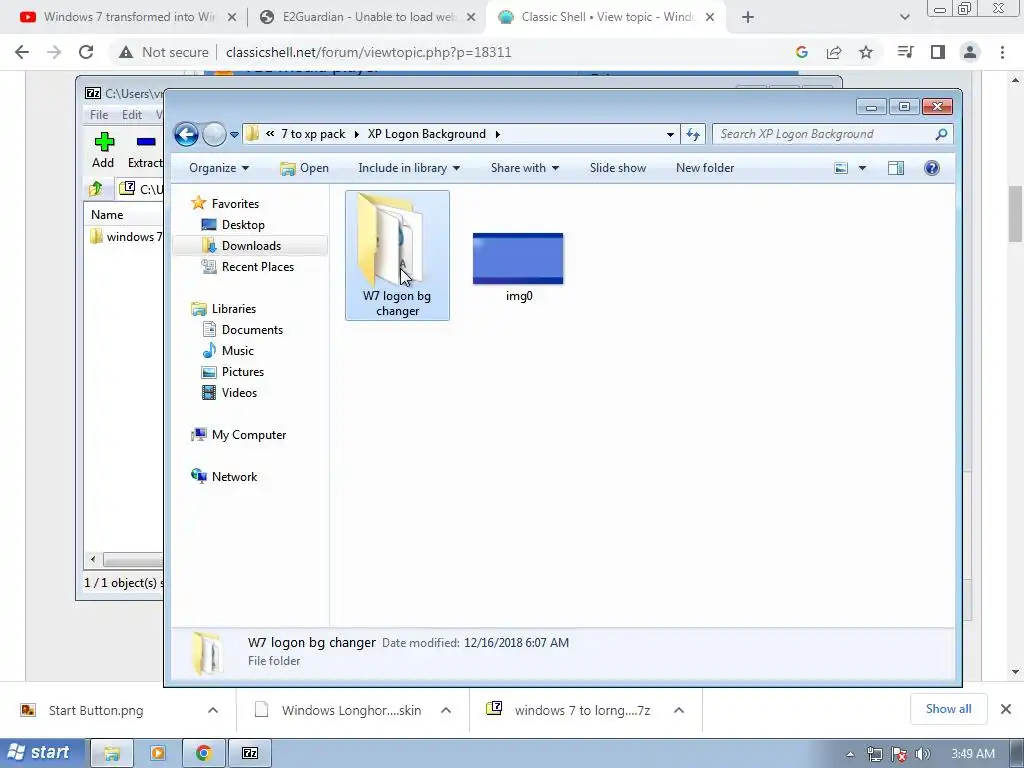1024x768 pixels.
Task: Select Network in navigation pane
Action: 224,477
